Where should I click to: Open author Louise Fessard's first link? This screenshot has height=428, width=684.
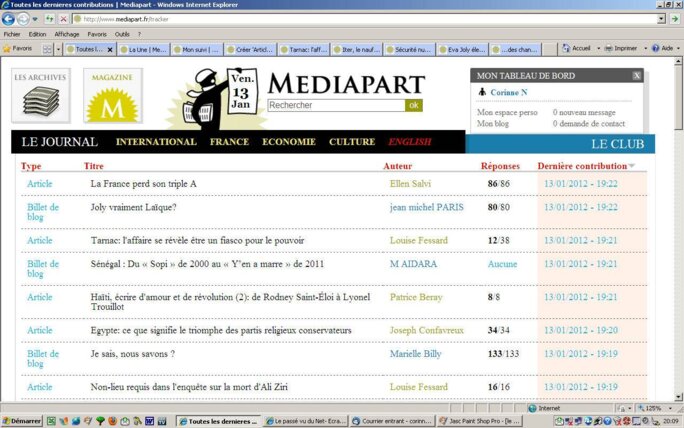[418, 241]
